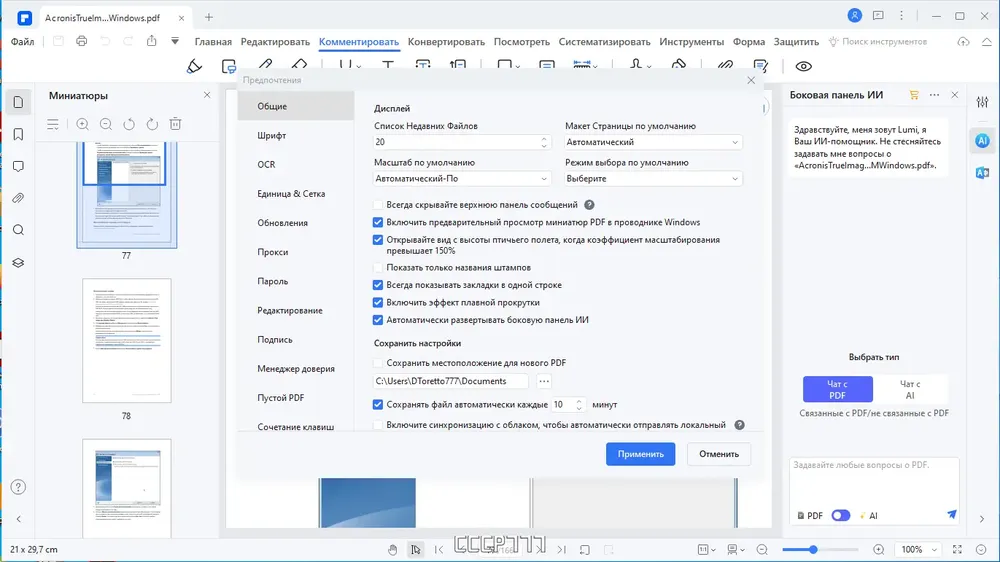Image resolution: width=1000 pixels, height=562 pixels.
Task: Select the hand tool in bottom status bar
Action: pos(393,549)
